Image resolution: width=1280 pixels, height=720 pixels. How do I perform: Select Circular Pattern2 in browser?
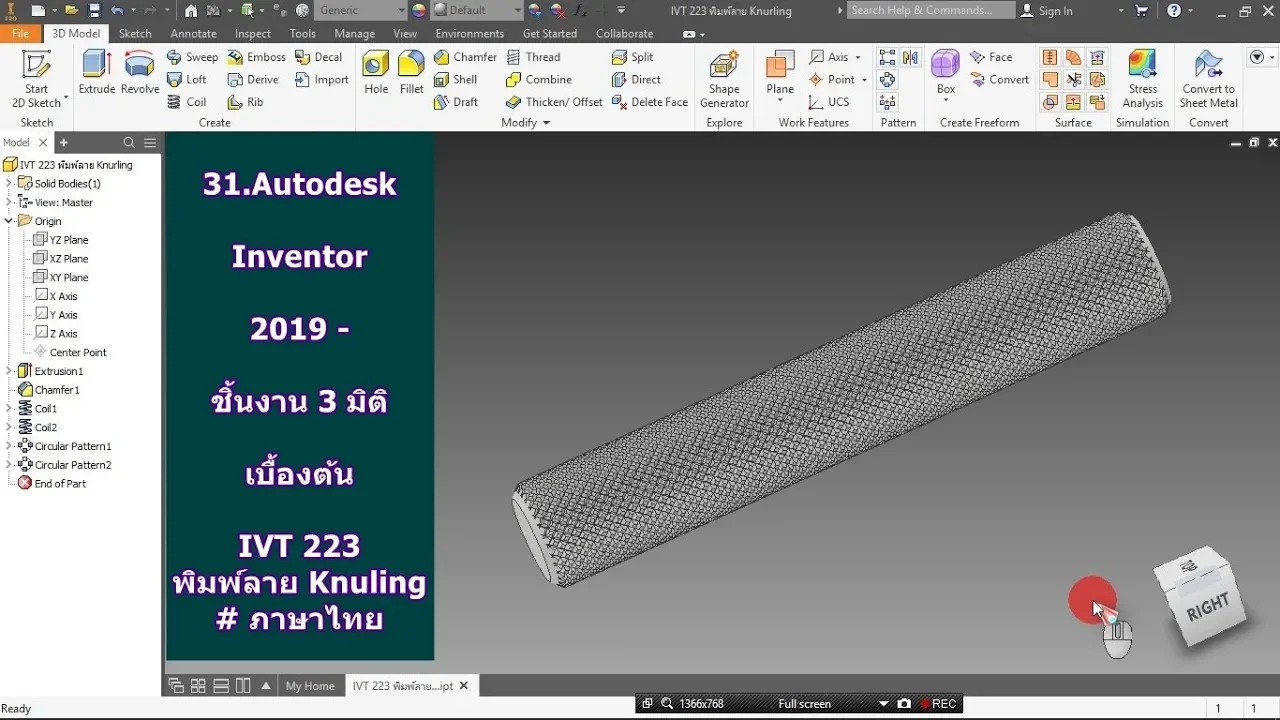65,465
